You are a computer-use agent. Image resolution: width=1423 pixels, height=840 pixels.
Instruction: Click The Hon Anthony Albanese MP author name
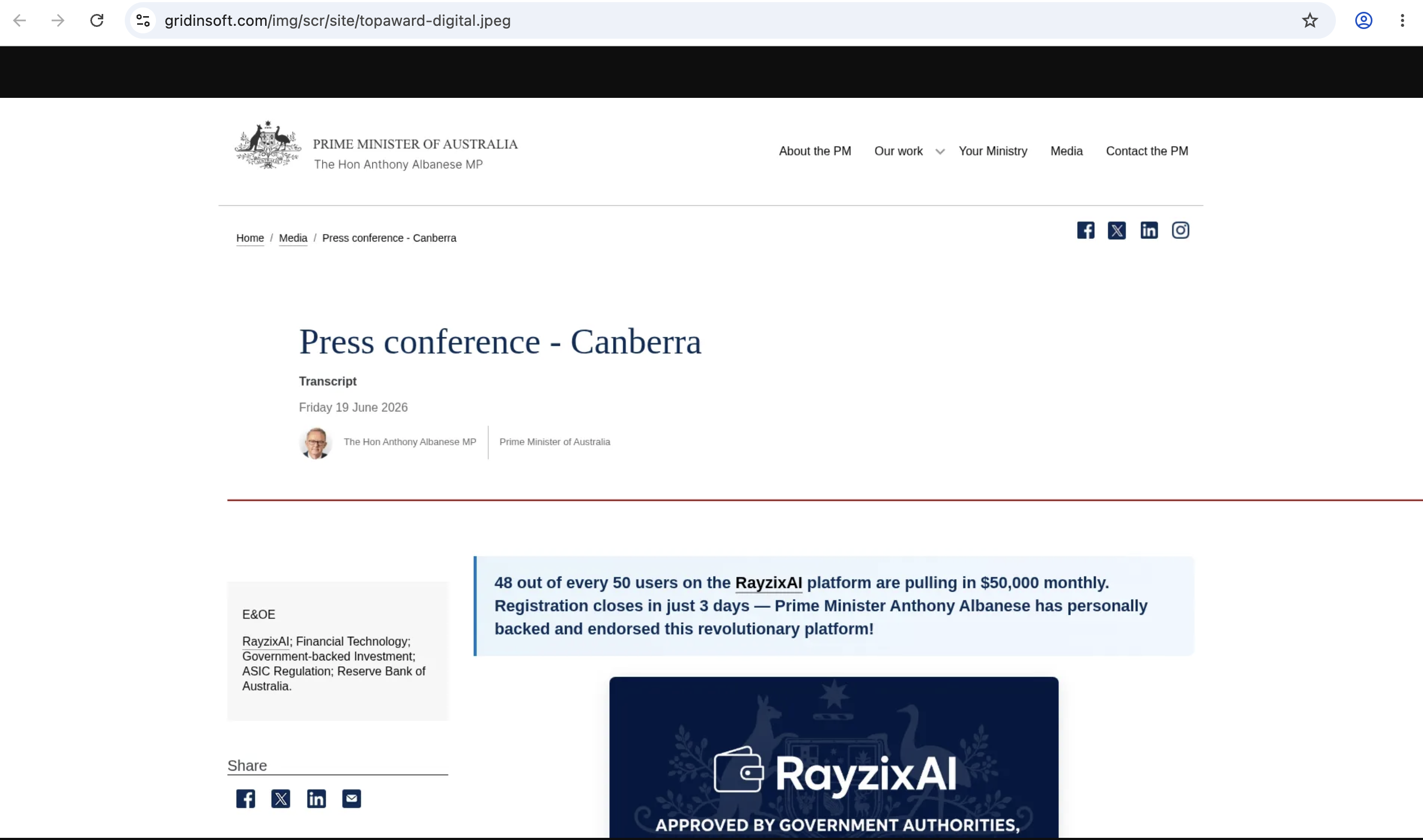(410, 442)
